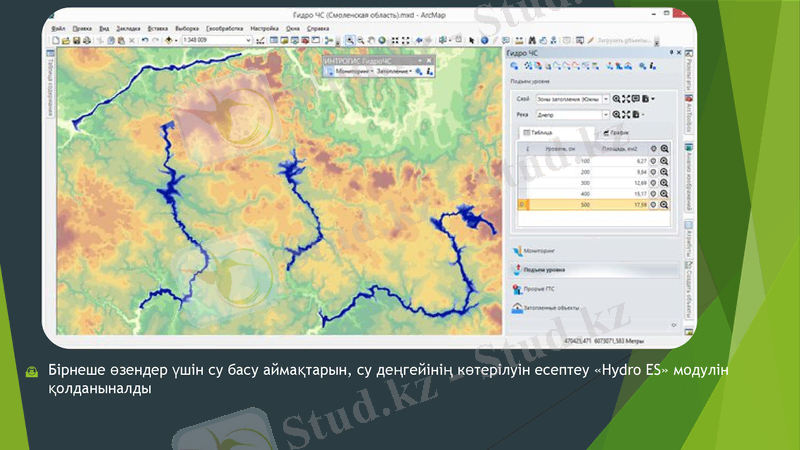The image size is (800, 450).
Task: Click the Full Extent globe icon
Action: [x=382, y=40]
